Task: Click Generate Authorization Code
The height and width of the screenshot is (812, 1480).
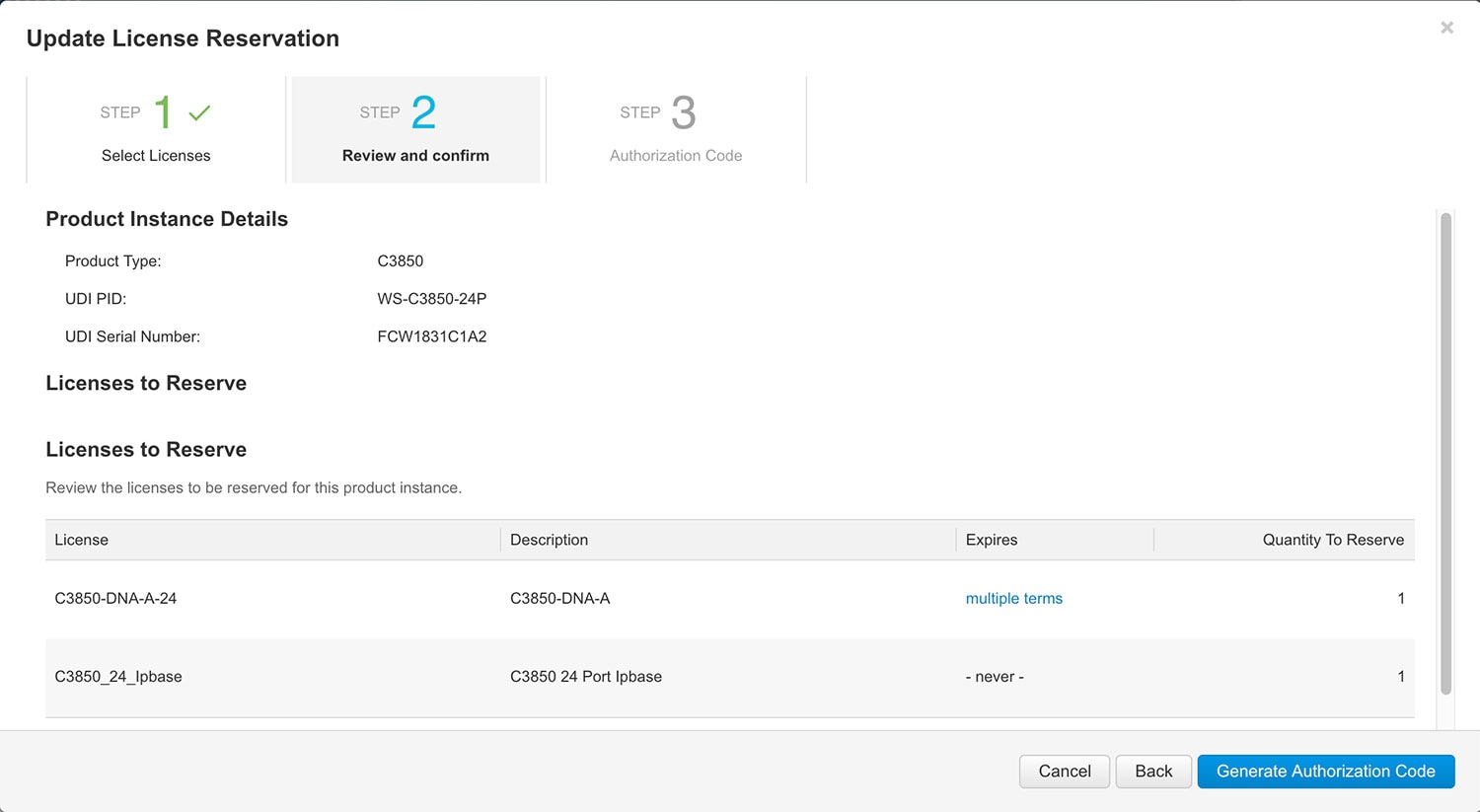Action: click(x=1326, y=772)
